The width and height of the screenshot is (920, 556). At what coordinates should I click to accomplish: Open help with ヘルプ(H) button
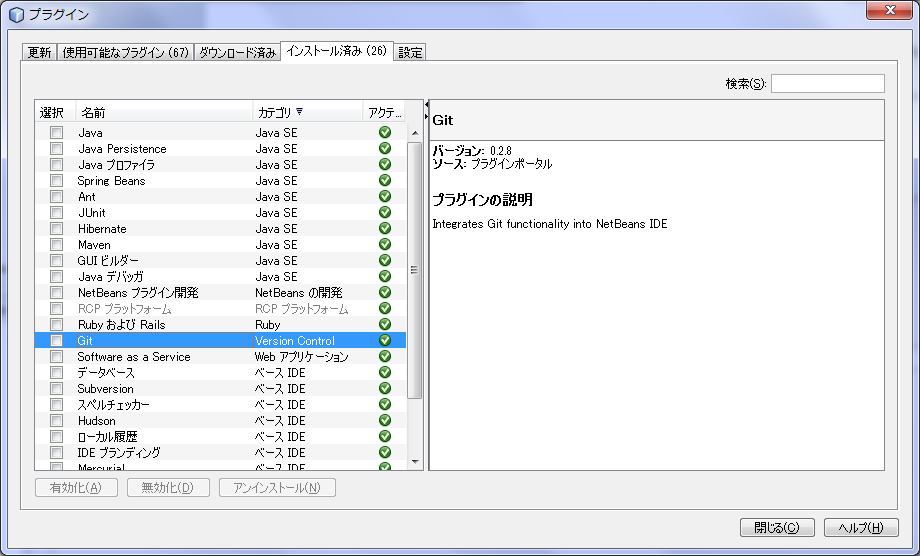tap(861, 527)
